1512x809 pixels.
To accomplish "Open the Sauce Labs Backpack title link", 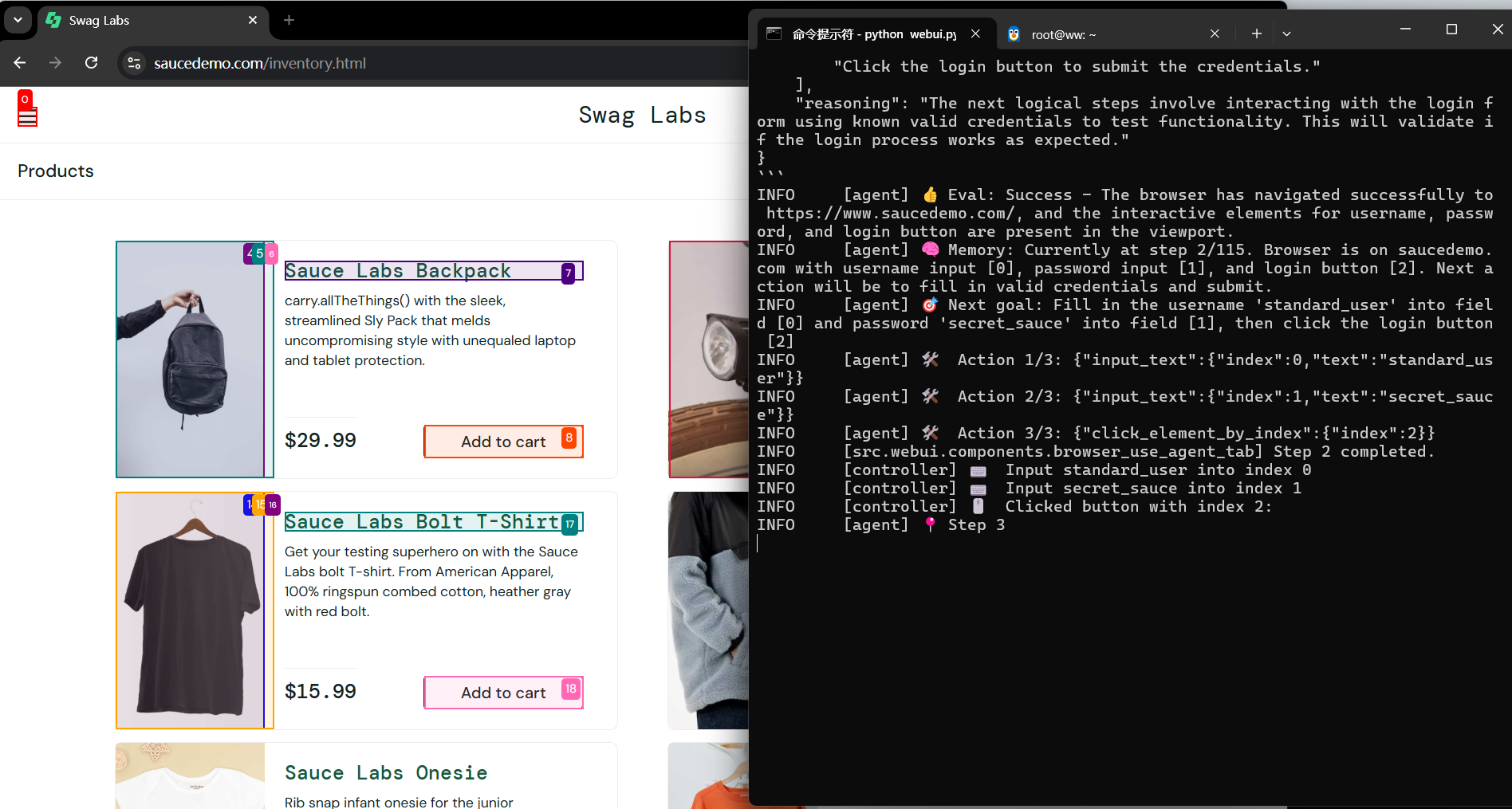I will (397, 271).
